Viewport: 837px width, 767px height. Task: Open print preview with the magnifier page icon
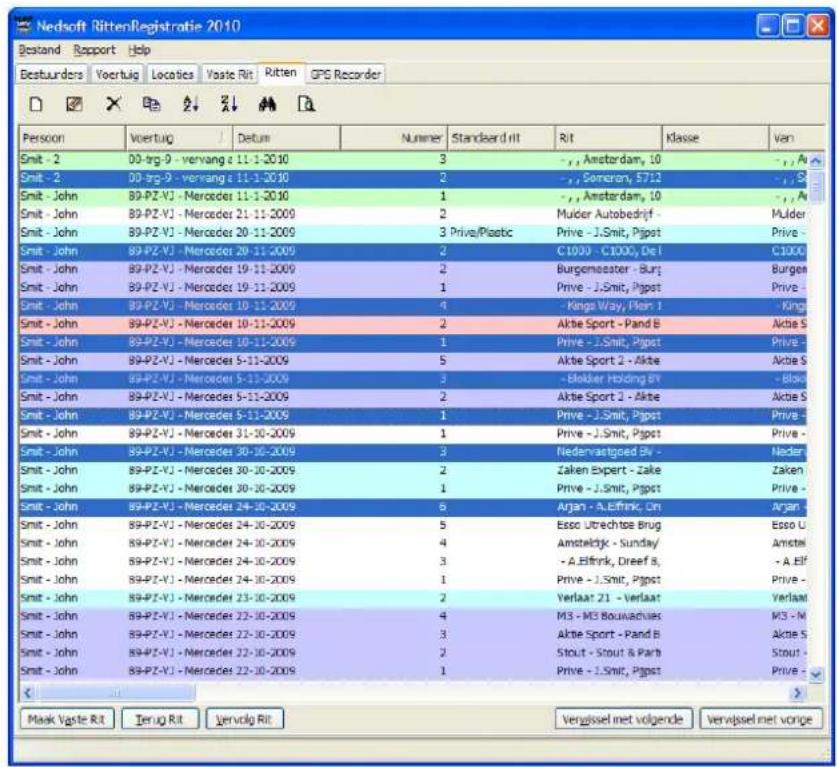point(306,104)
